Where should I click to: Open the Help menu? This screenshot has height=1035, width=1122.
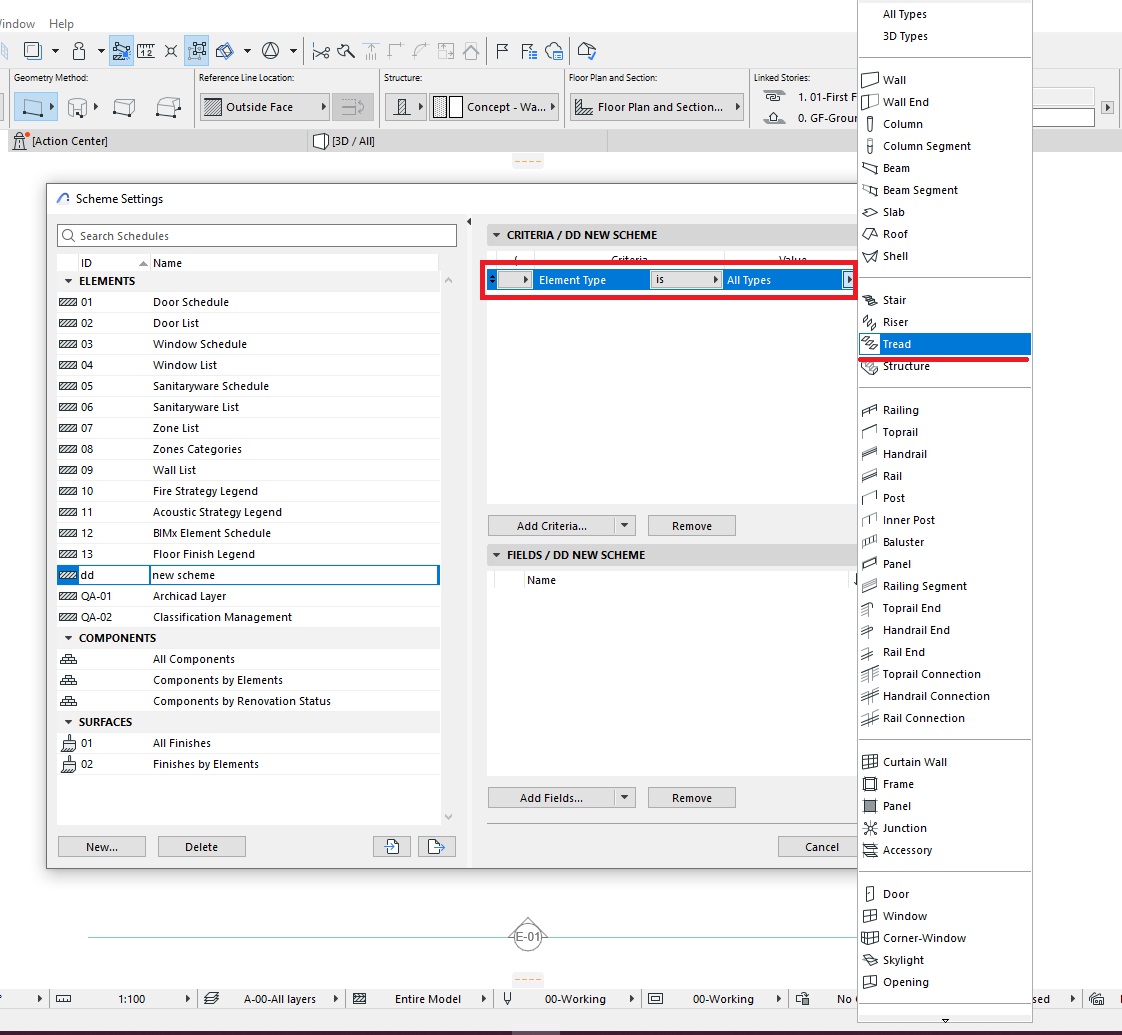pyautogui.click(x=61, y=24)
